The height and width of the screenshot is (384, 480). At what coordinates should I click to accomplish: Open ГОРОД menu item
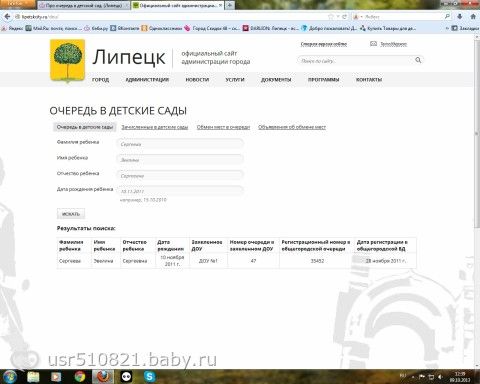[x=100, y=80]
